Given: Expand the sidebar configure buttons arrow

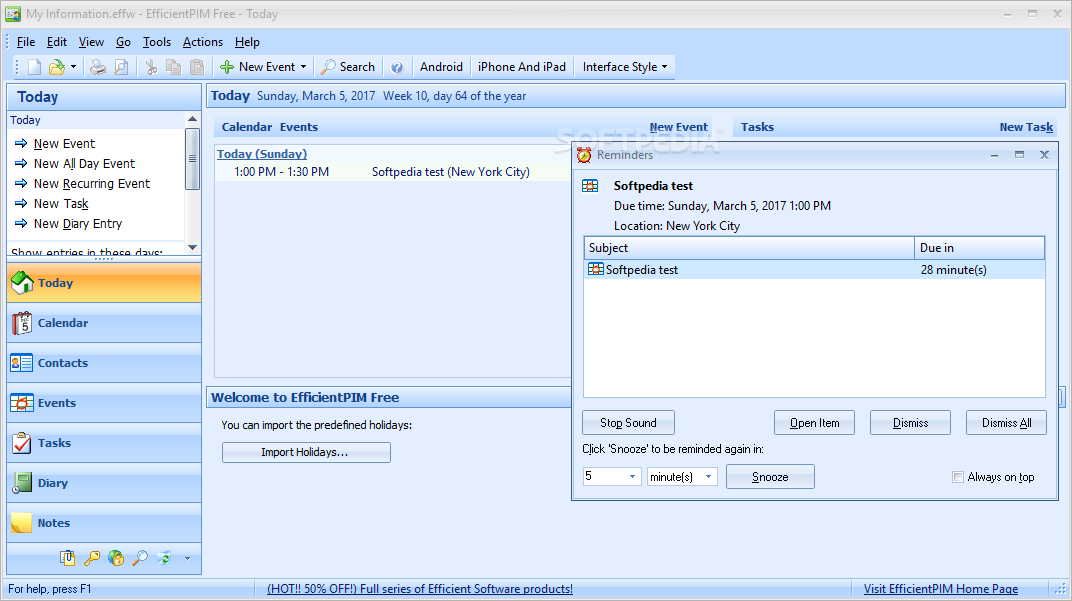Looking at the screenshot, I should [187, 559].
